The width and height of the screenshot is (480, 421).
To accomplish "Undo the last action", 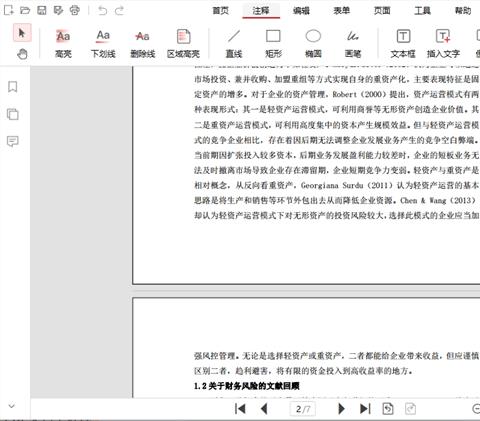I will click(102, 11).
